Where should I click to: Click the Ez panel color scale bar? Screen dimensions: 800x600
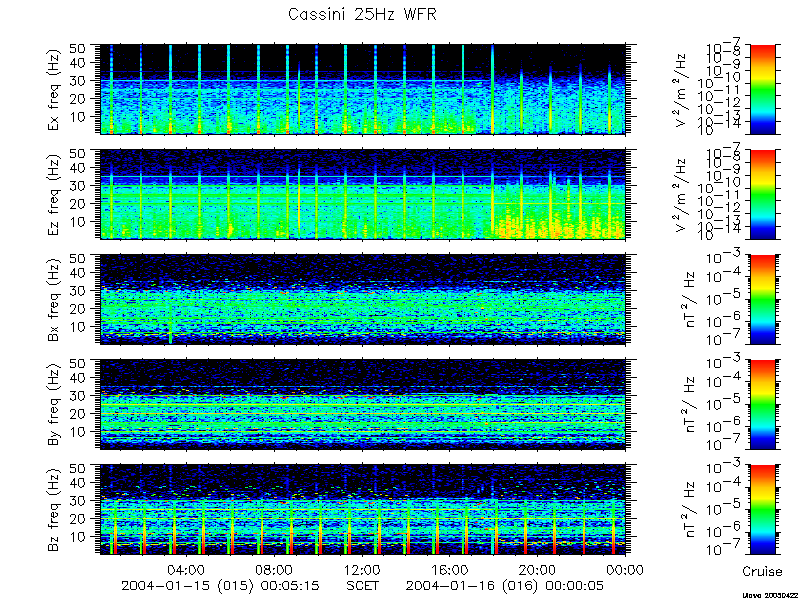(763, 194)
